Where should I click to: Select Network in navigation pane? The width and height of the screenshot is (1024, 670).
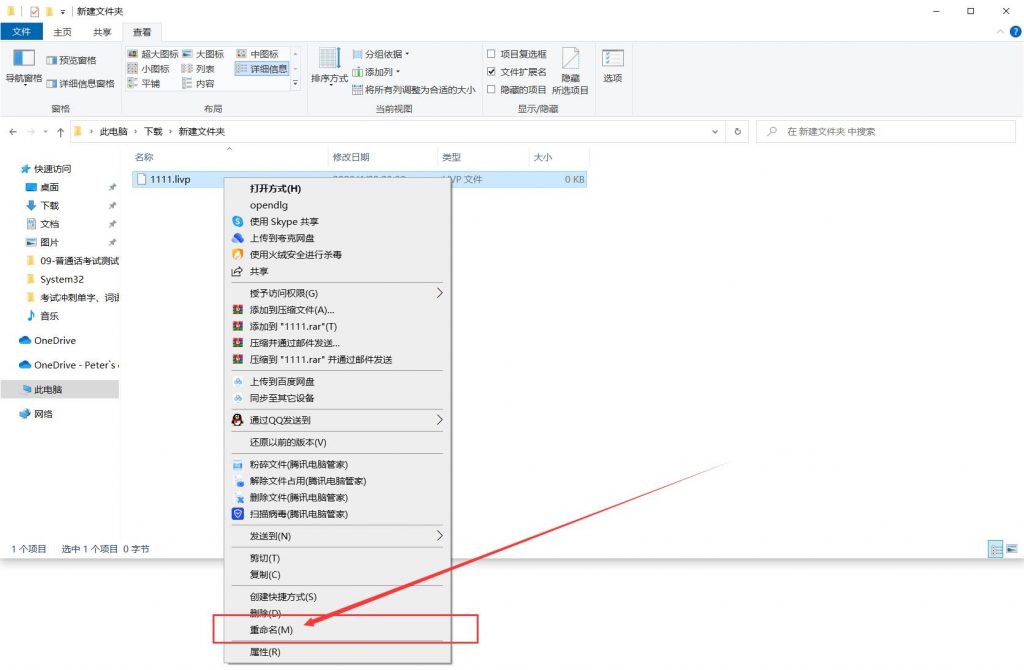(x=43, y=414)
